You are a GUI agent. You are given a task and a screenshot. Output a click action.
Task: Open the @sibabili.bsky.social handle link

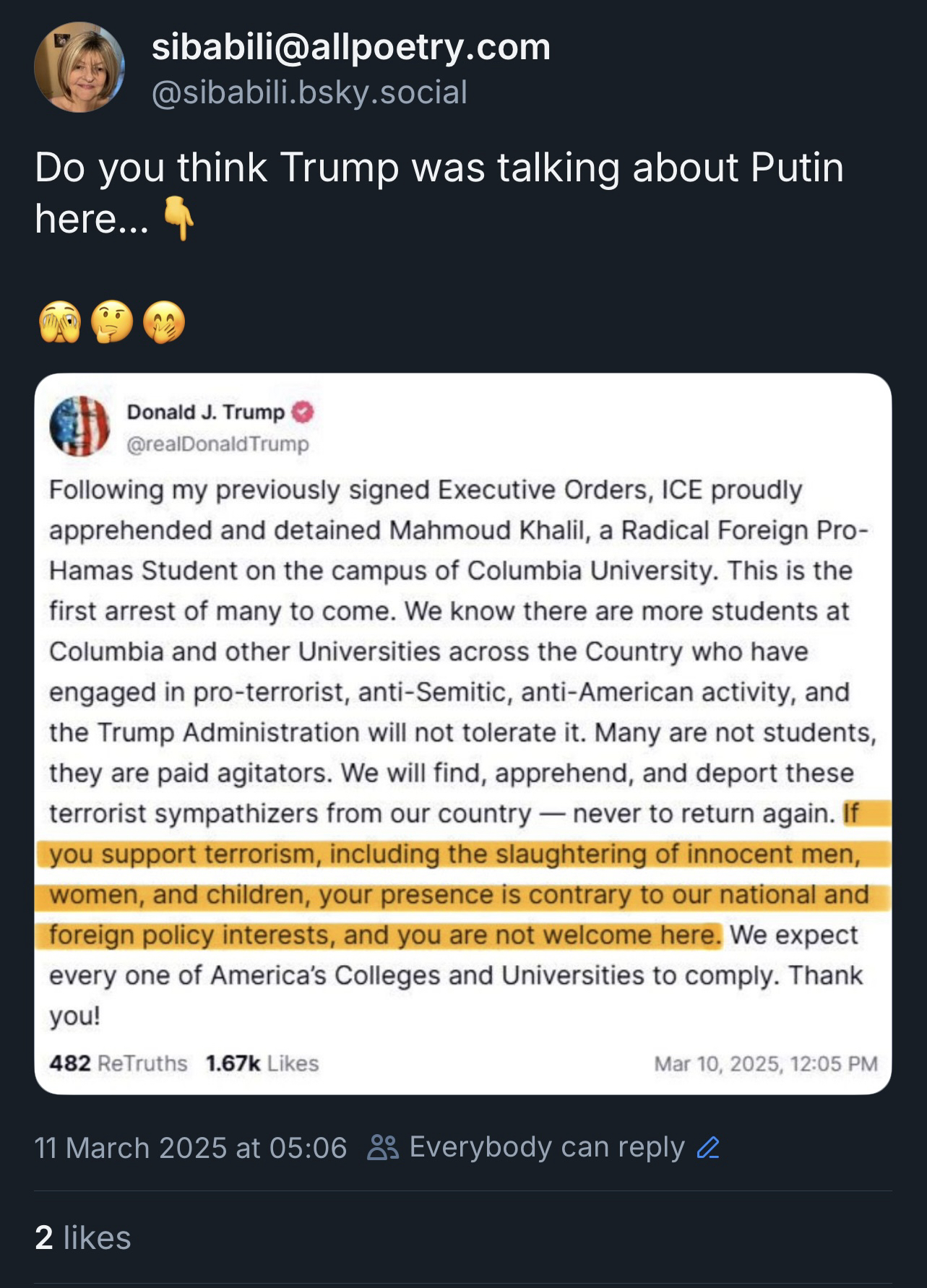click(309, 92)
